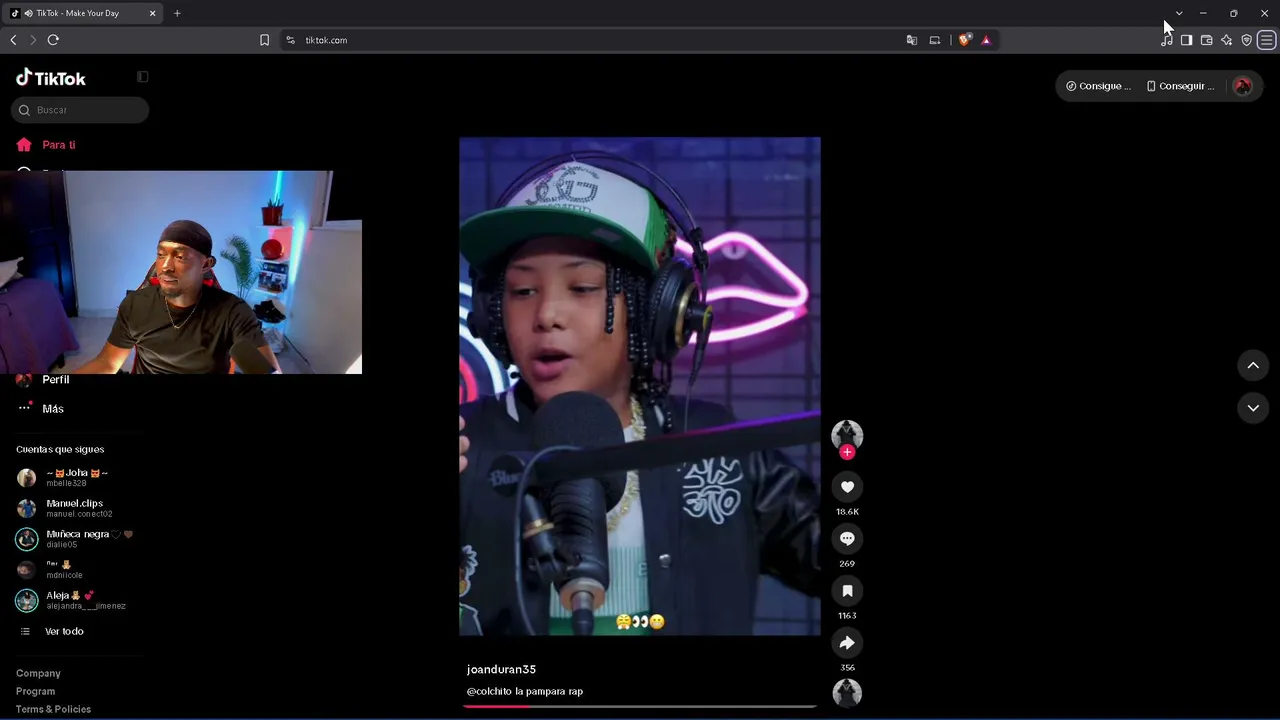This screenshot has width=1280, height=720.
Task: Click the install/cast icon in address bar
Action: pos(935,40)
